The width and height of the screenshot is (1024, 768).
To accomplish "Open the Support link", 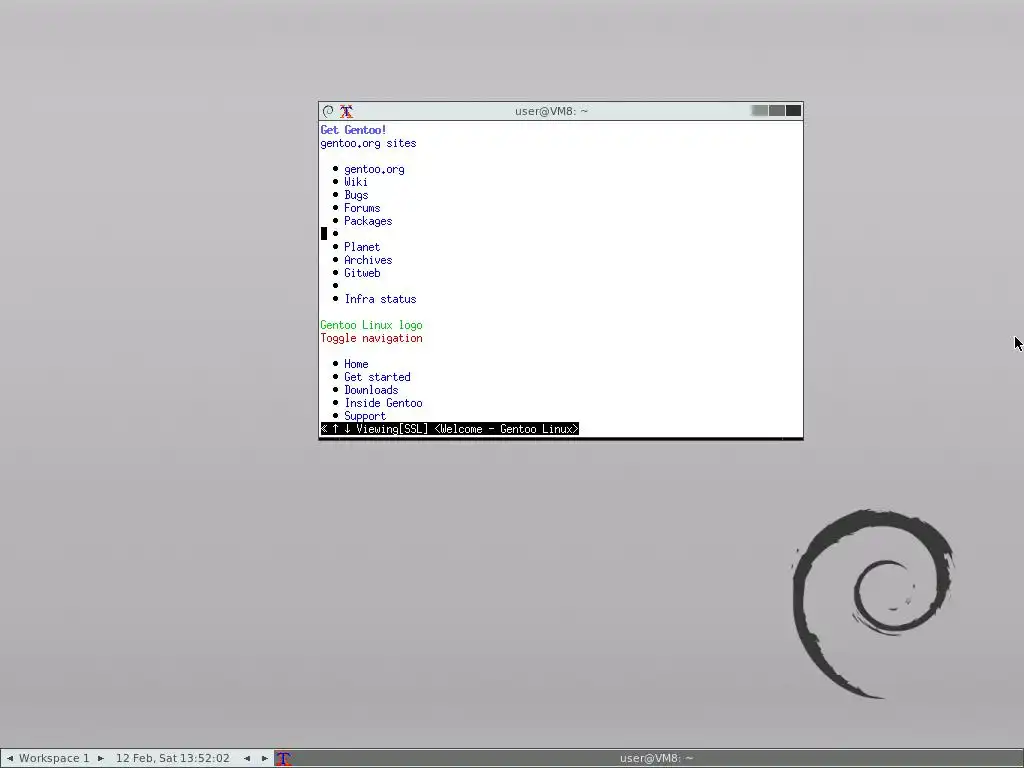I will [x=365, y=416].
